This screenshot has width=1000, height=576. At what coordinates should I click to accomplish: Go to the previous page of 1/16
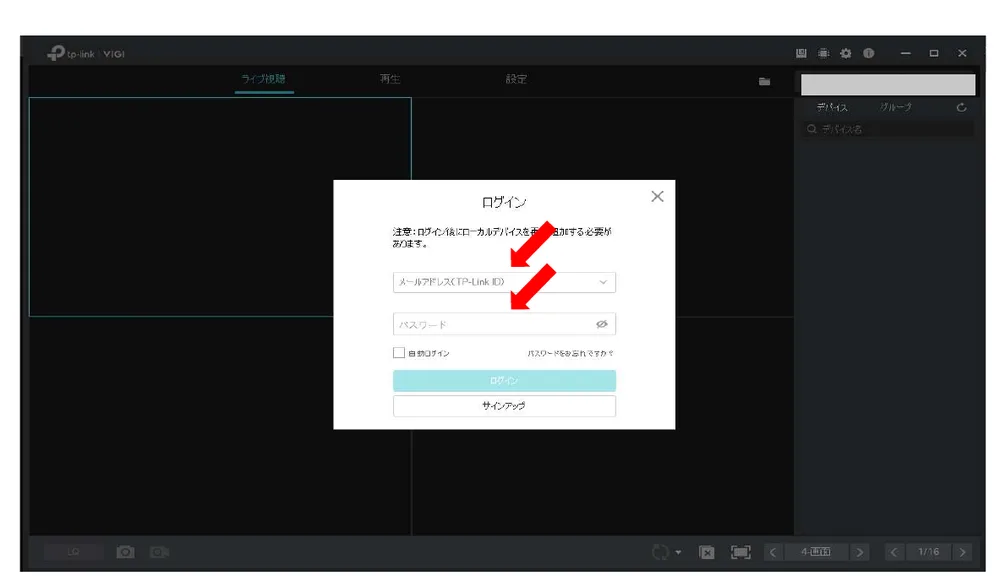(894, 552)
